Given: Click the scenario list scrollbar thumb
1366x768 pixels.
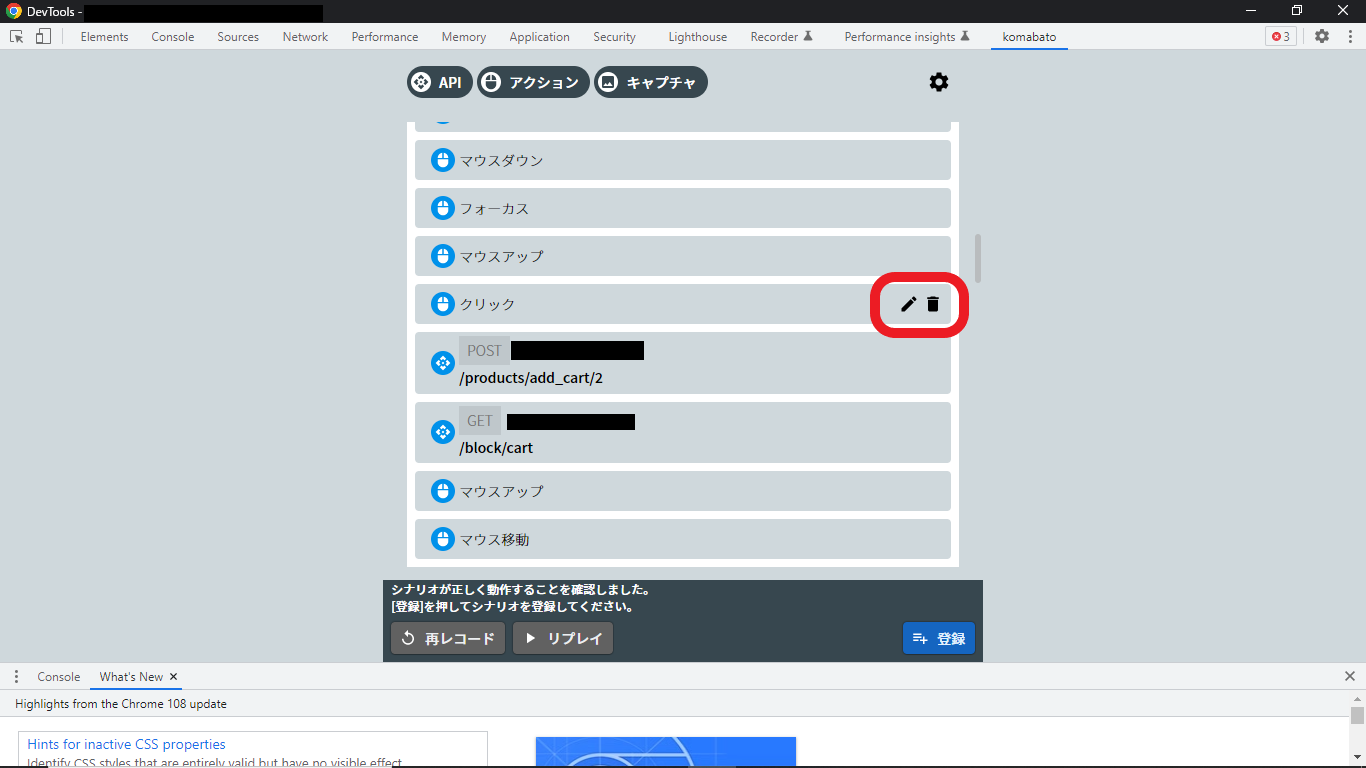Looking at the screenshot, I should point(978,258).
